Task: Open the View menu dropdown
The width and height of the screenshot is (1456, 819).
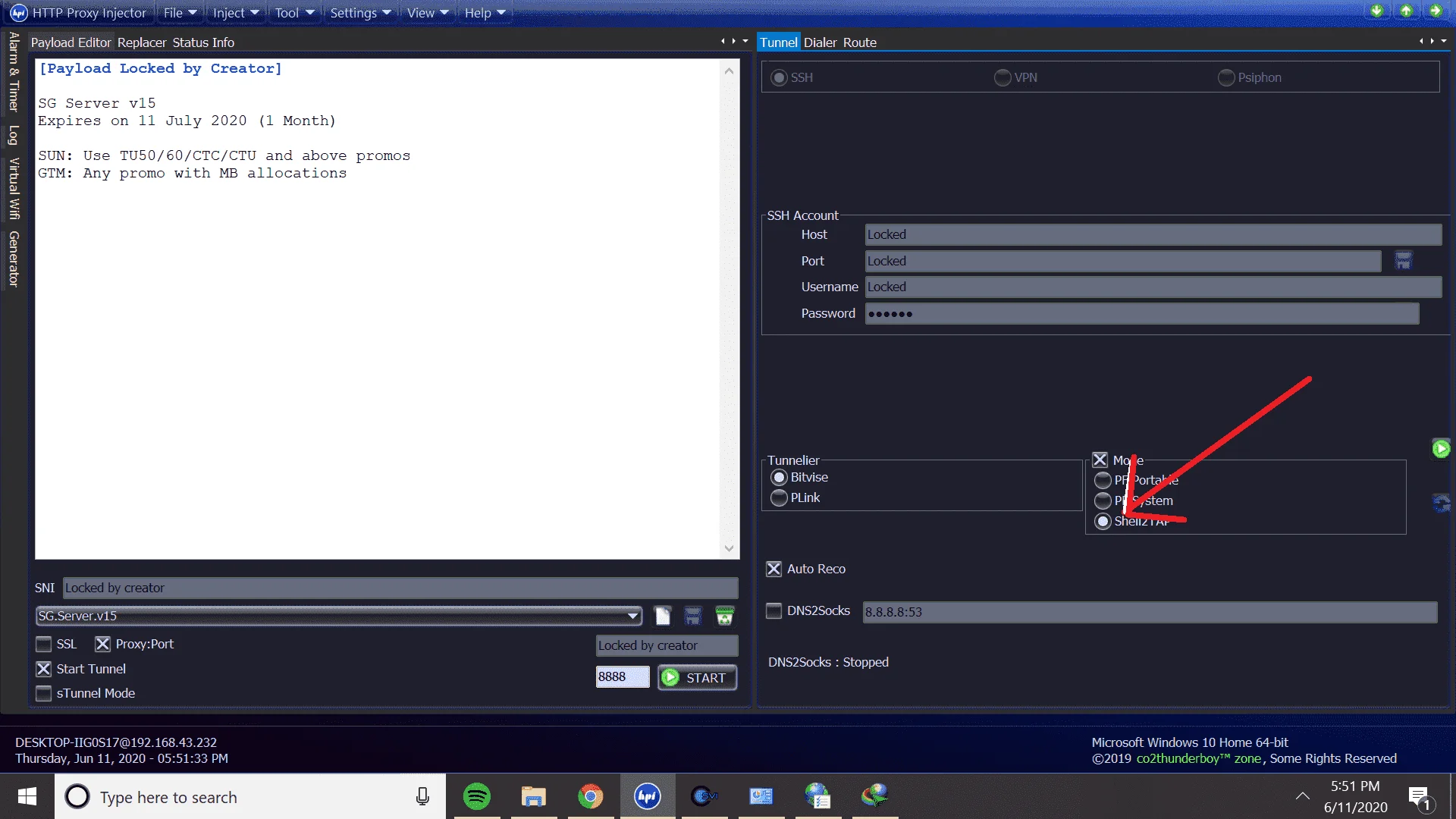Action: point(428,13)
